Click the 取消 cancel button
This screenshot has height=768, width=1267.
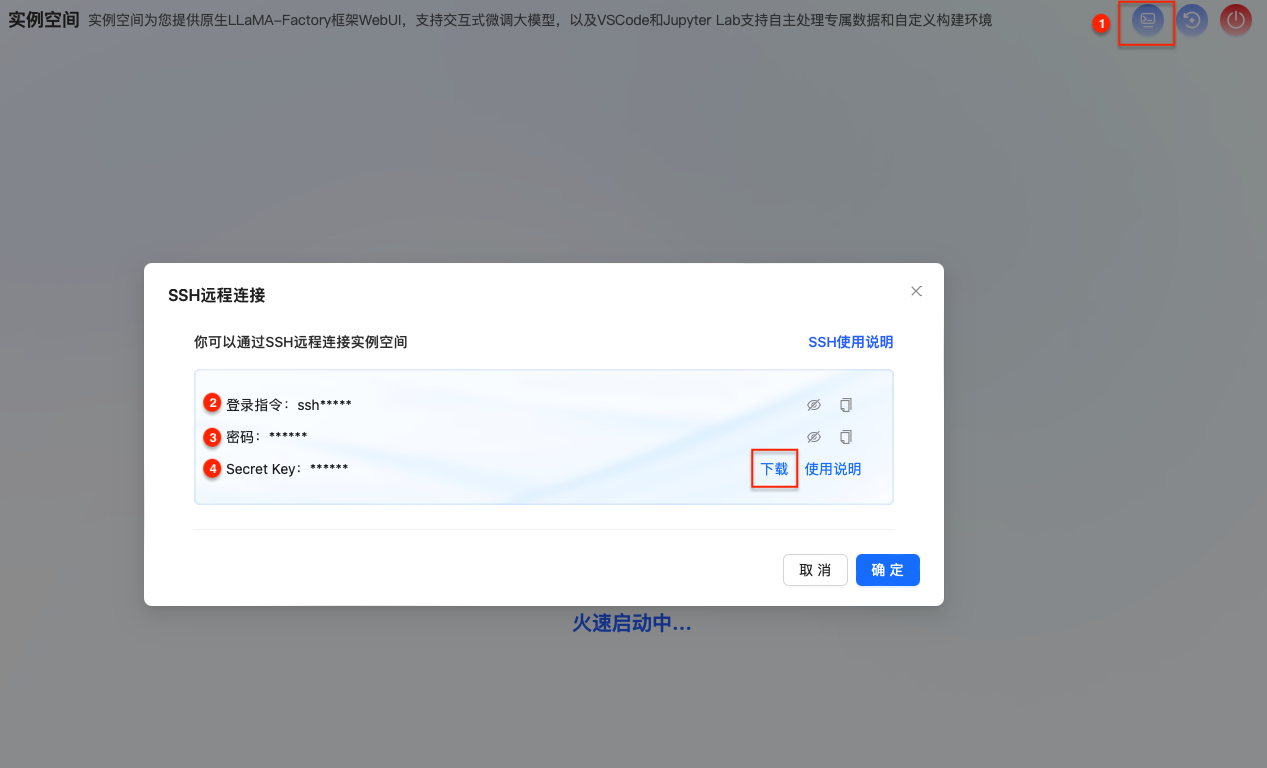tap(815, 570)
